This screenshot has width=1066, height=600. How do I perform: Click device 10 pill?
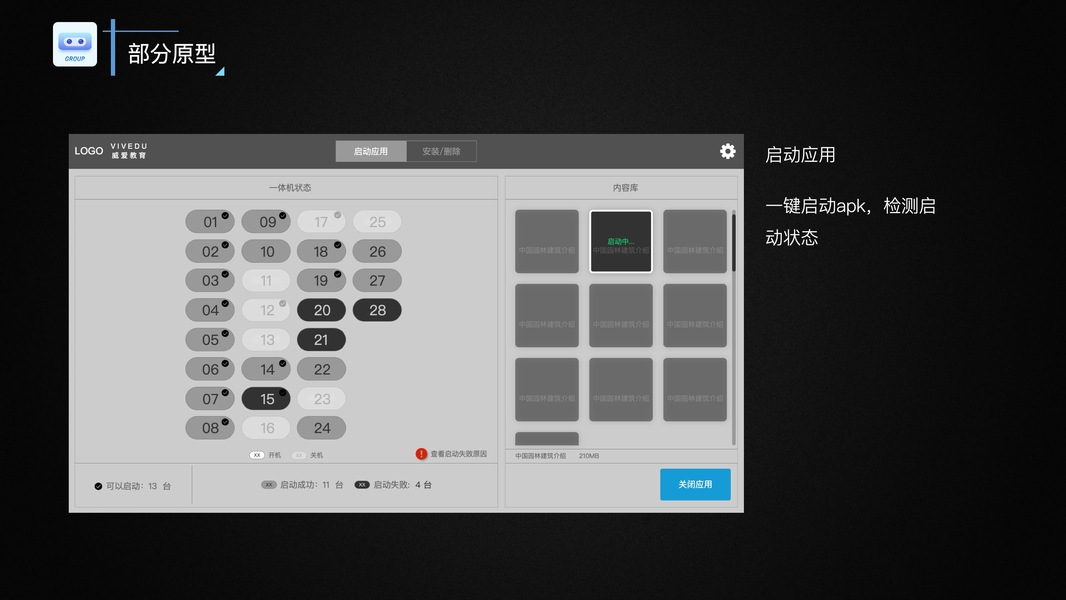coord(266,251)
